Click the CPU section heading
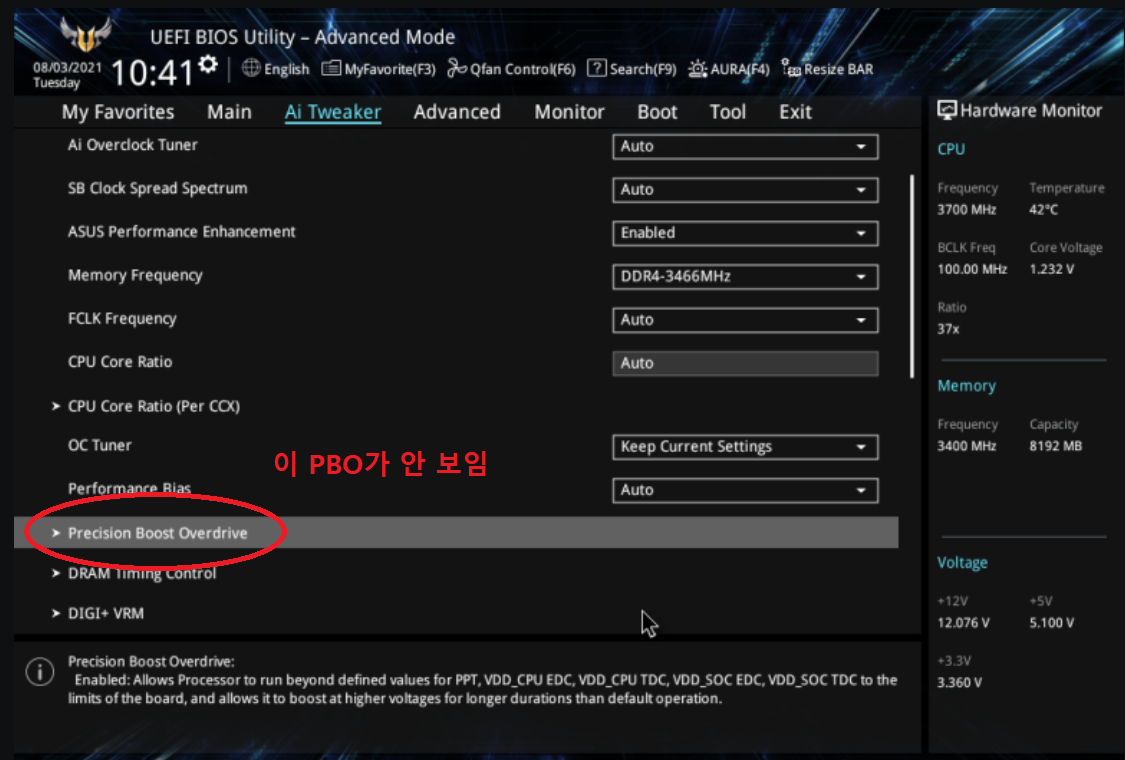Image resolution: width=1125 pixels, height=760 pixels. click(x=951, y=149)
